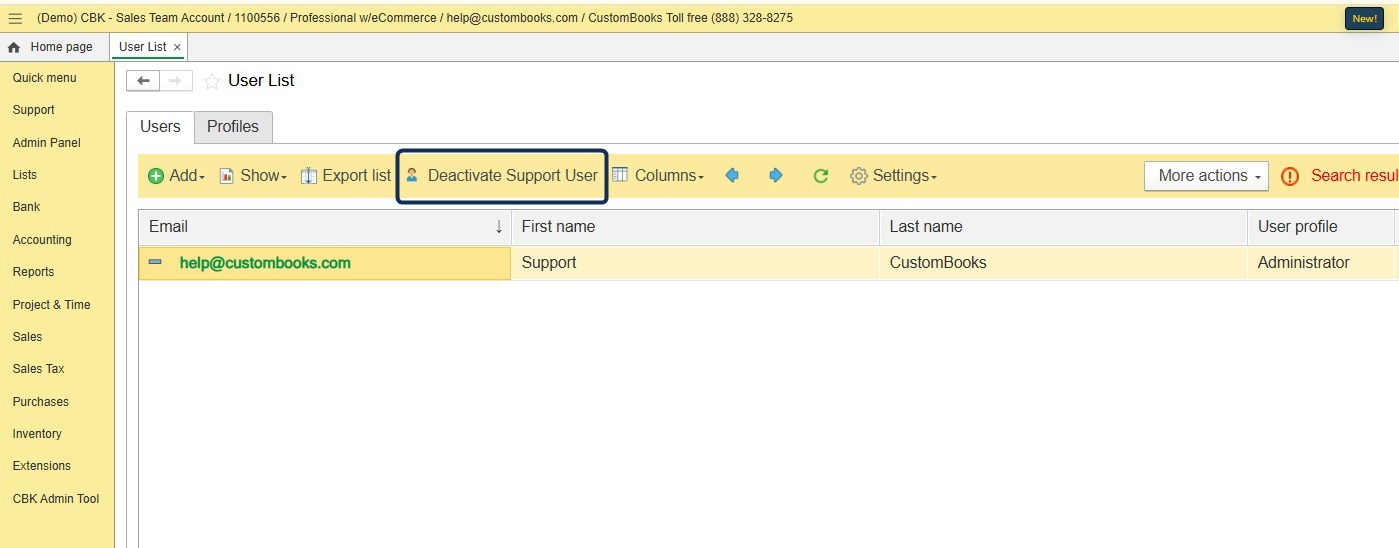Open Inventory in sidebar
This screenshot has width=1399, height=548.
[37, 434]
